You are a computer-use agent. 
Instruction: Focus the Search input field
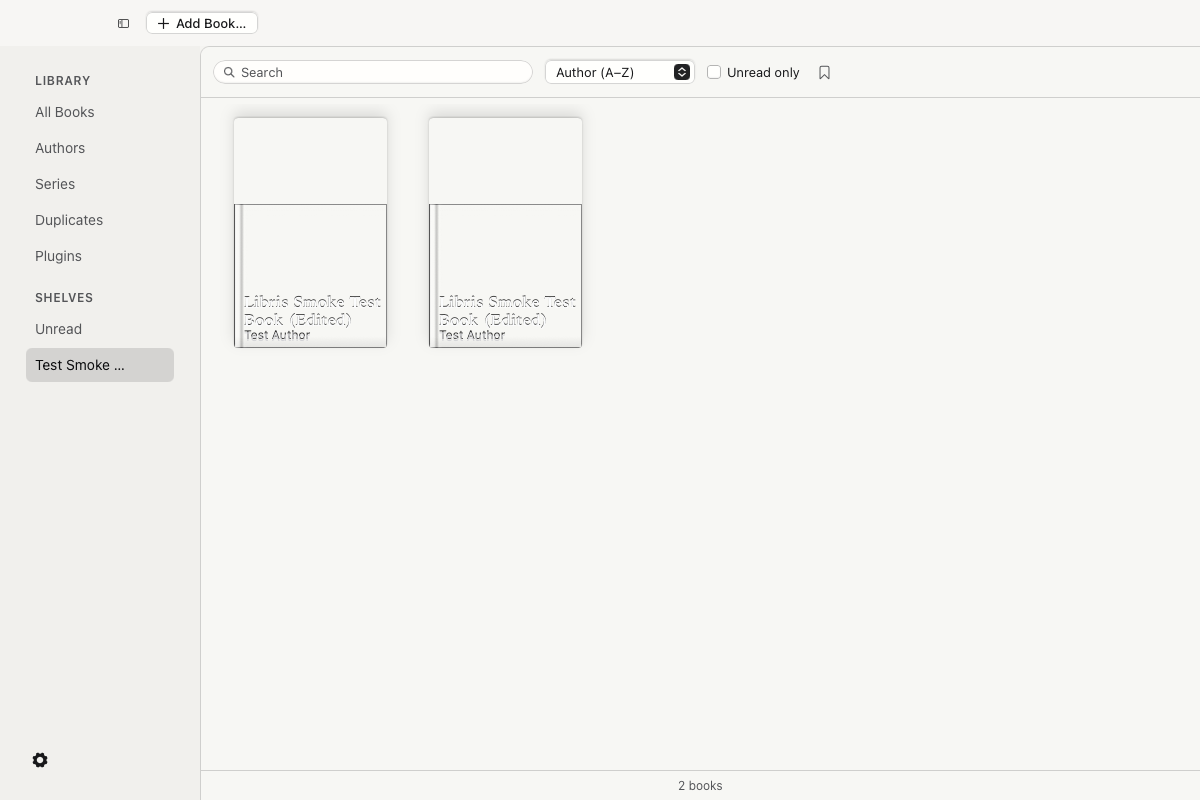[373, 72]
